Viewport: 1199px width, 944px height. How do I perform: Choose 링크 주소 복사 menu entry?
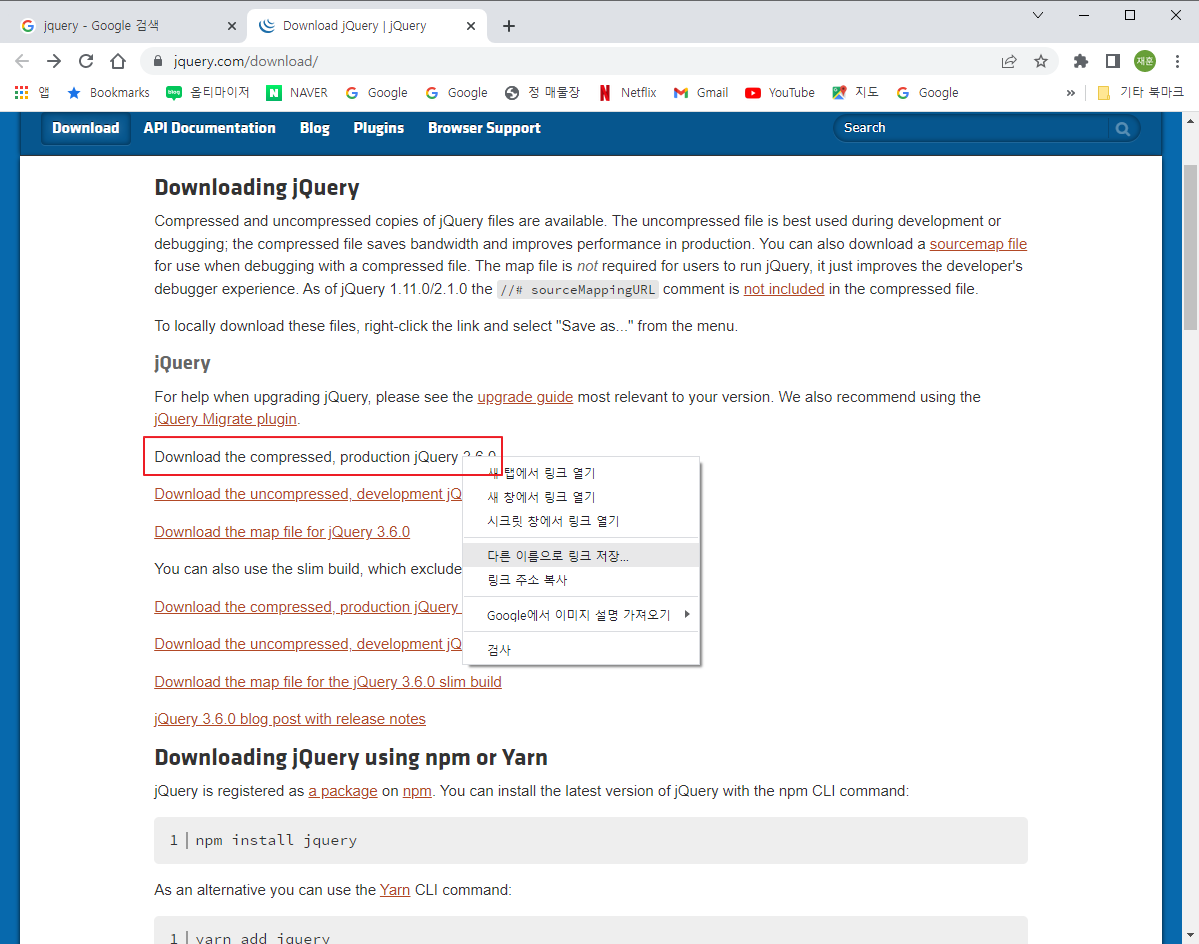point(581,580)
